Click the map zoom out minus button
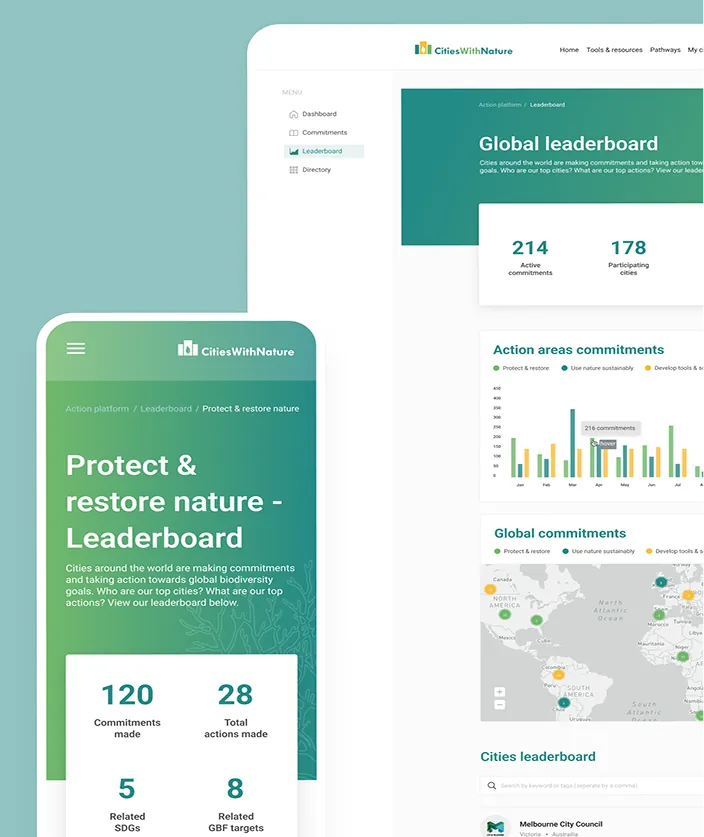The height and width of the screenshot is (837, 704). pyautogui.click(x=500, y=705)
